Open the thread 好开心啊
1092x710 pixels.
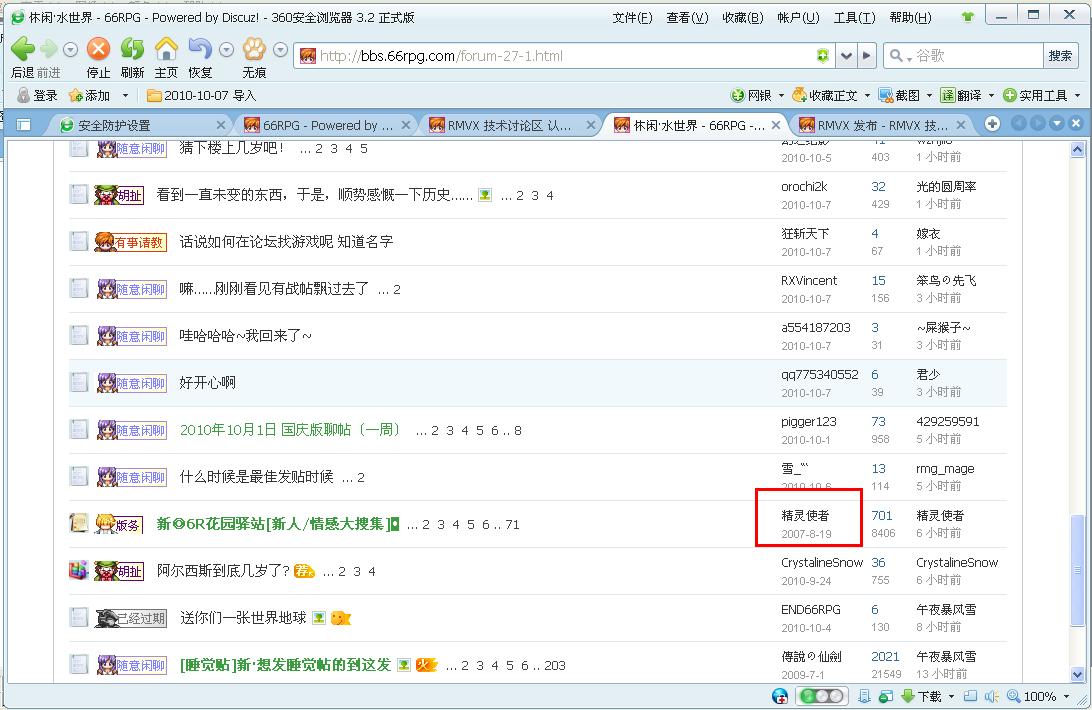click(x=208, y=383)
